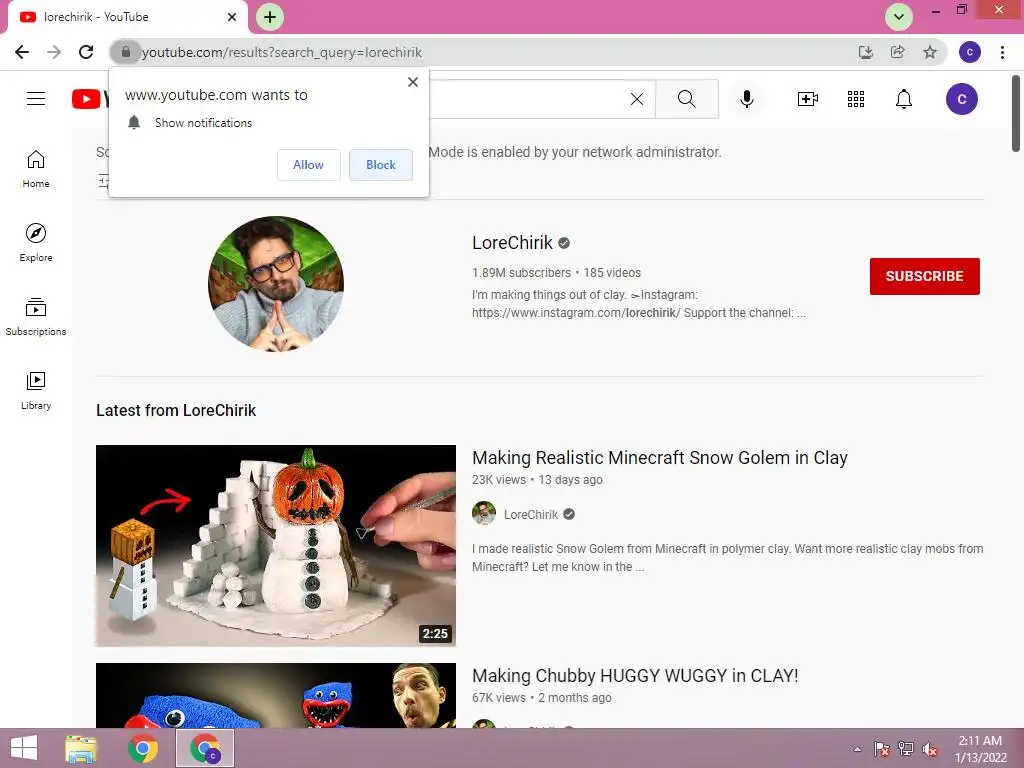Allow notifications from youtube.com
Screen dimensions: 1024x768
pos(308,165)
